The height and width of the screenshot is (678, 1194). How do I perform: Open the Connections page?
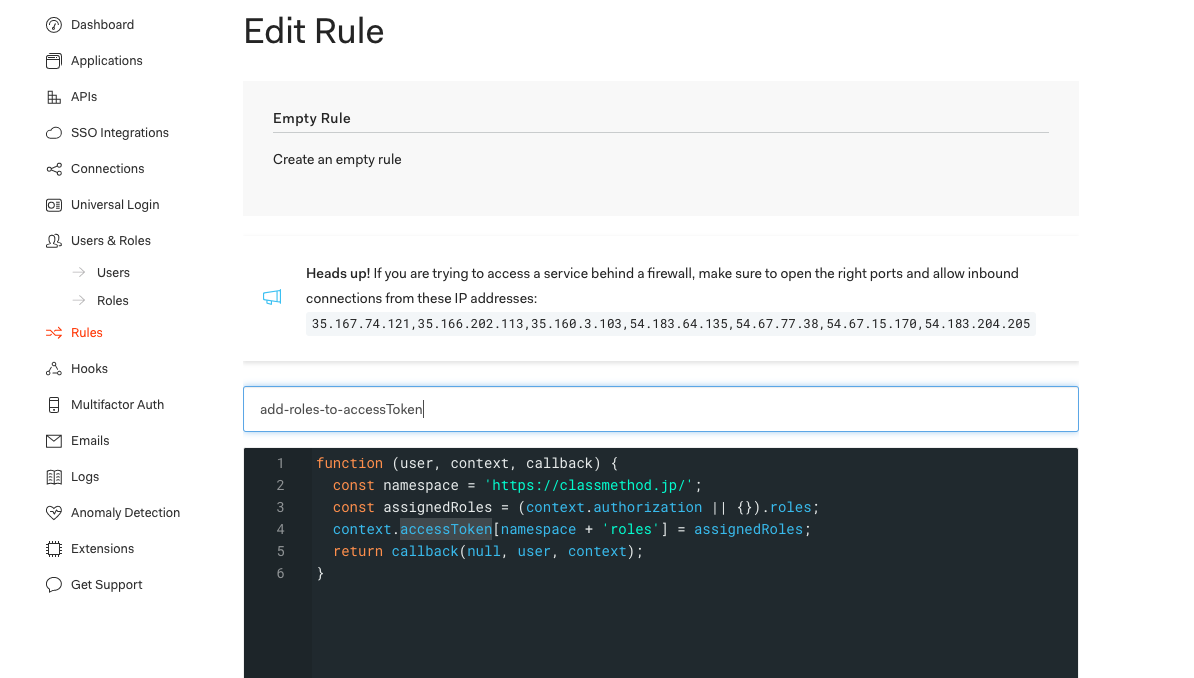click(107, 169)
